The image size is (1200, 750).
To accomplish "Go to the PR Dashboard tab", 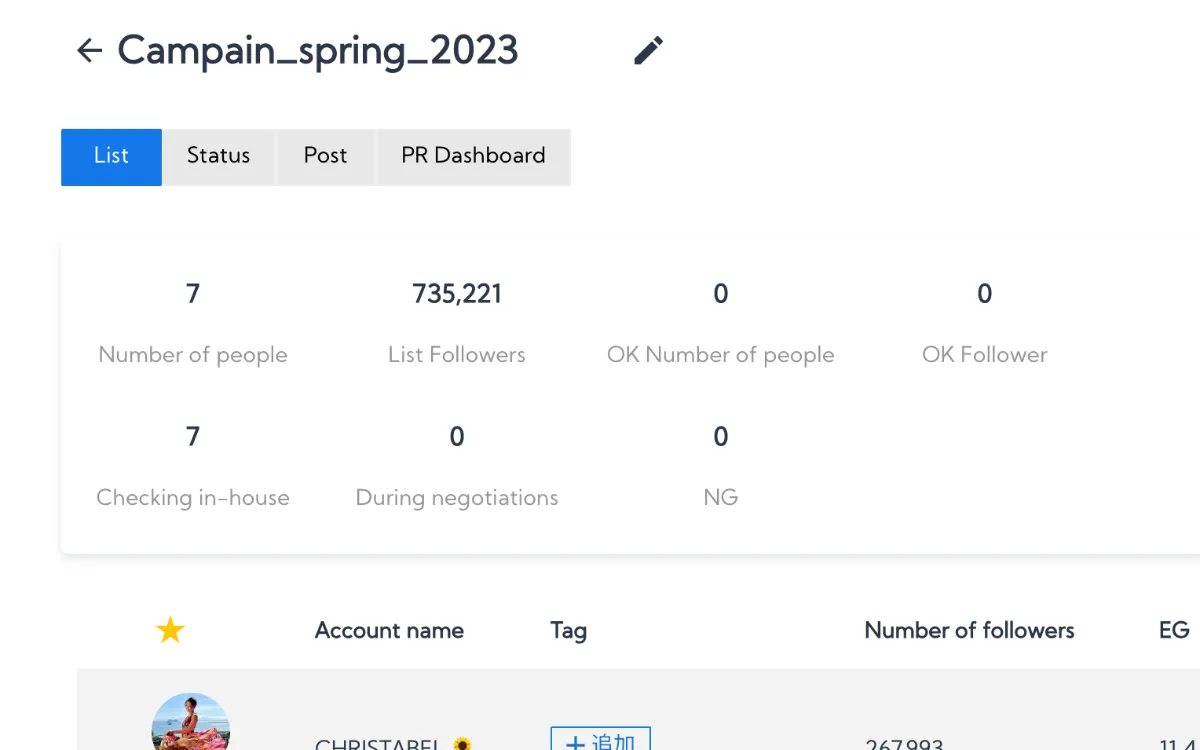I will click(473, 156).
